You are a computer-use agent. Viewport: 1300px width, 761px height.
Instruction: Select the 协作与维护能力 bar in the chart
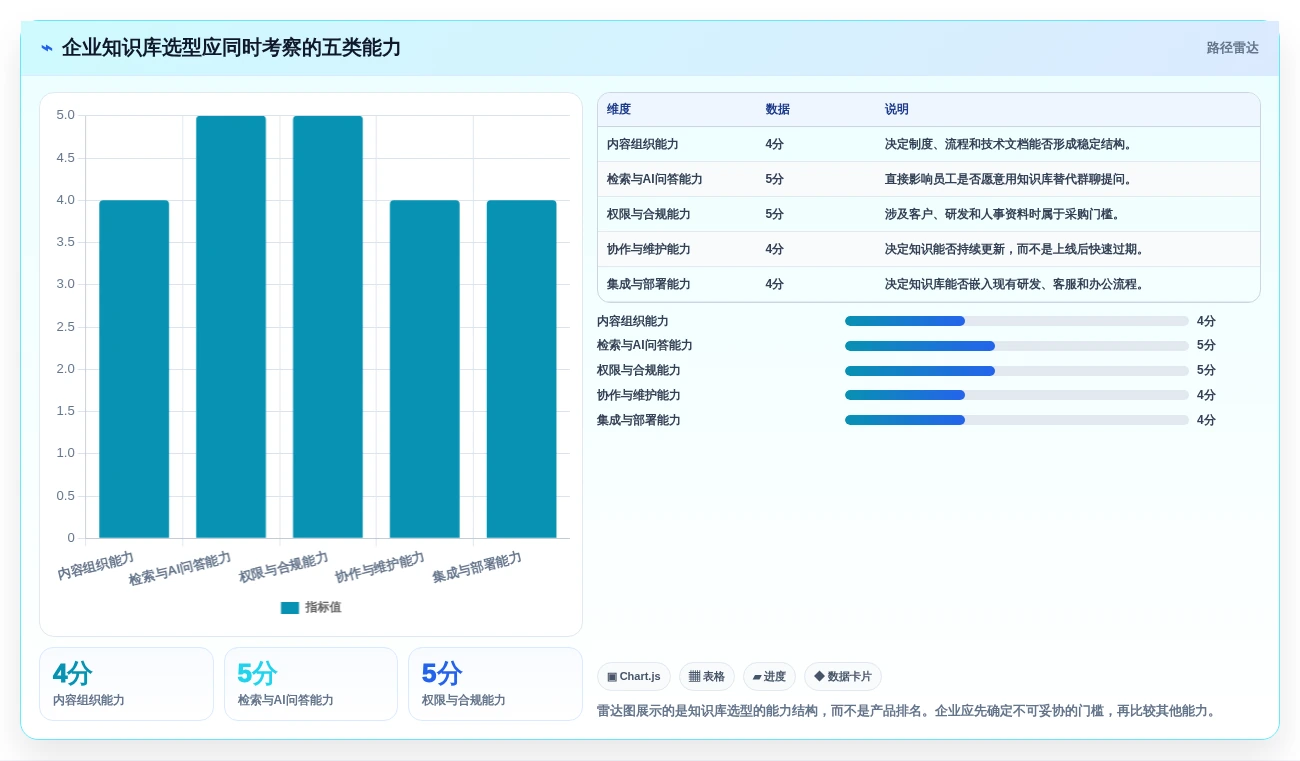425,369
